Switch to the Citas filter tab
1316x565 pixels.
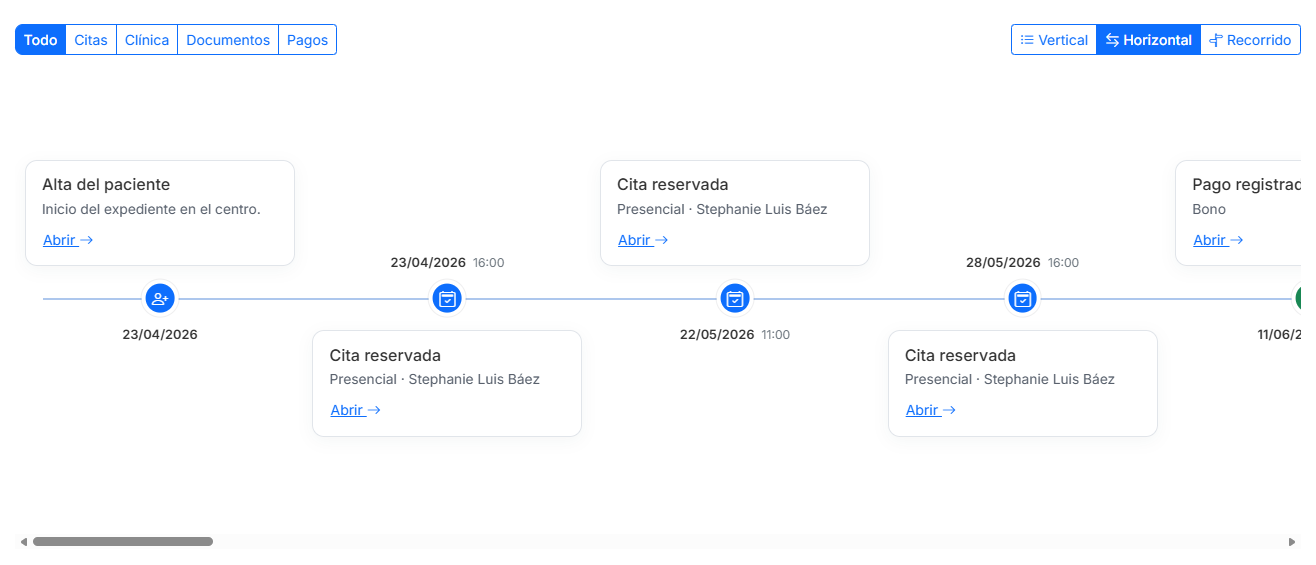(x=91, y=40)
